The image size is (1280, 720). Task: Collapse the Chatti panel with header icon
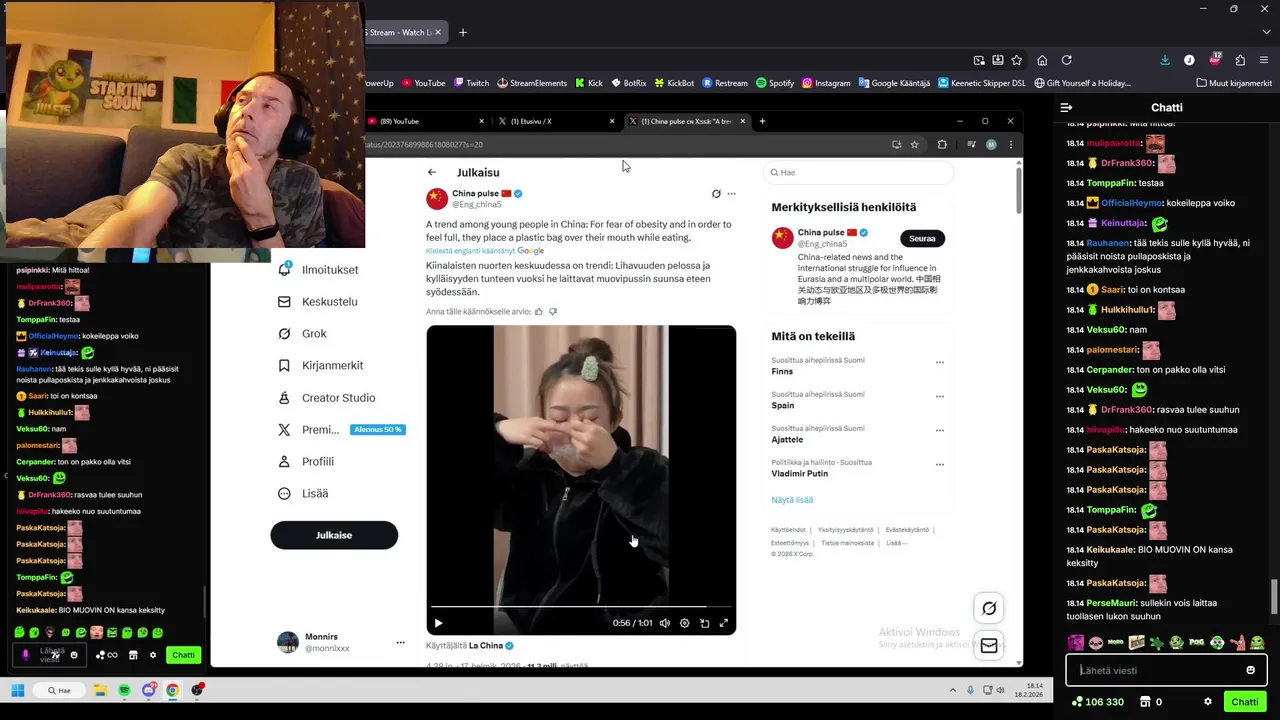pyautogui.click(x=1066, y=107)
